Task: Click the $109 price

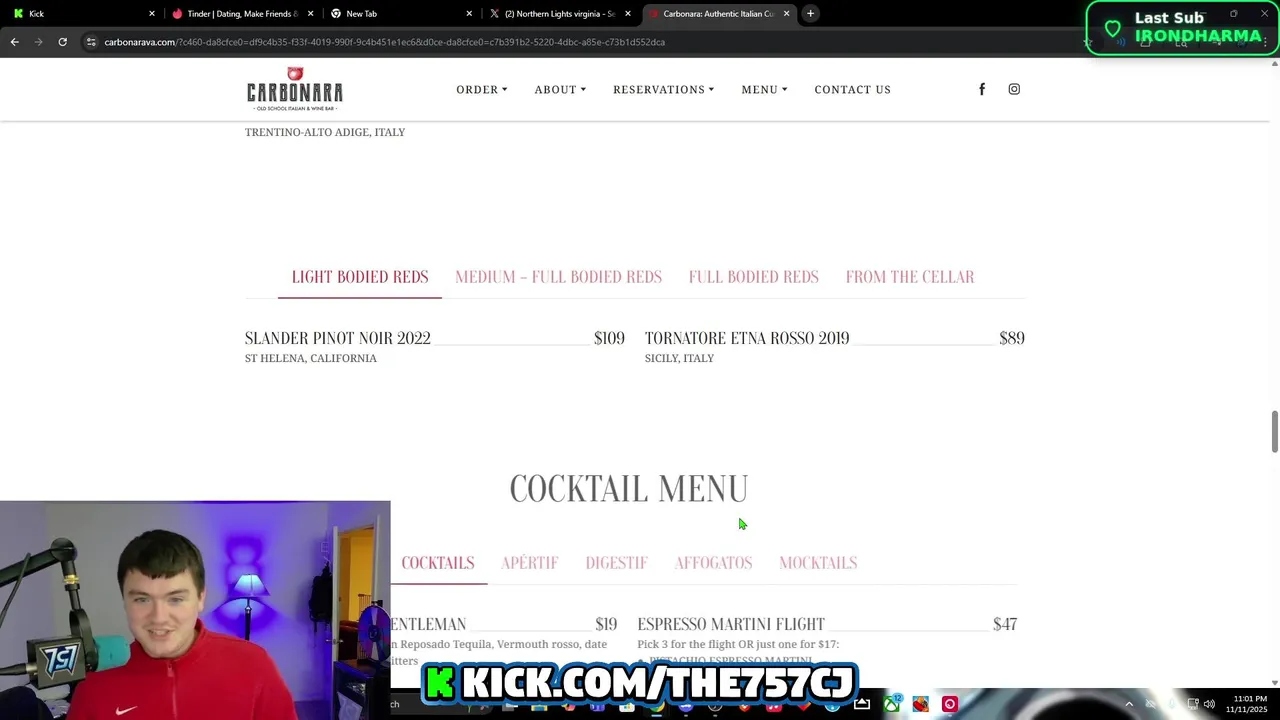Action: point(609,338)
